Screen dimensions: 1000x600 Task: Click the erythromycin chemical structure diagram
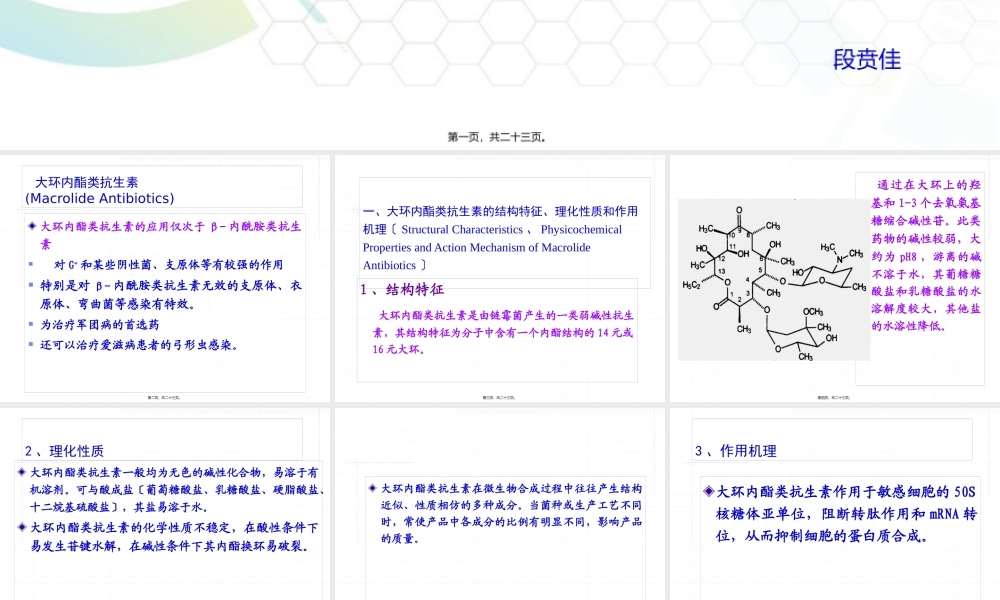point(774,278)
